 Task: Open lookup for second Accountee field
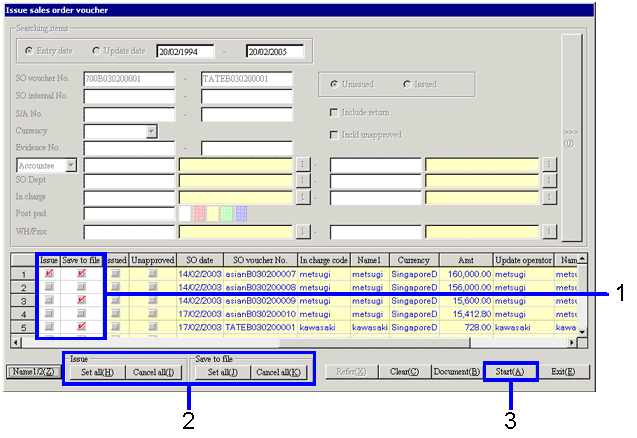pos(549,164)
